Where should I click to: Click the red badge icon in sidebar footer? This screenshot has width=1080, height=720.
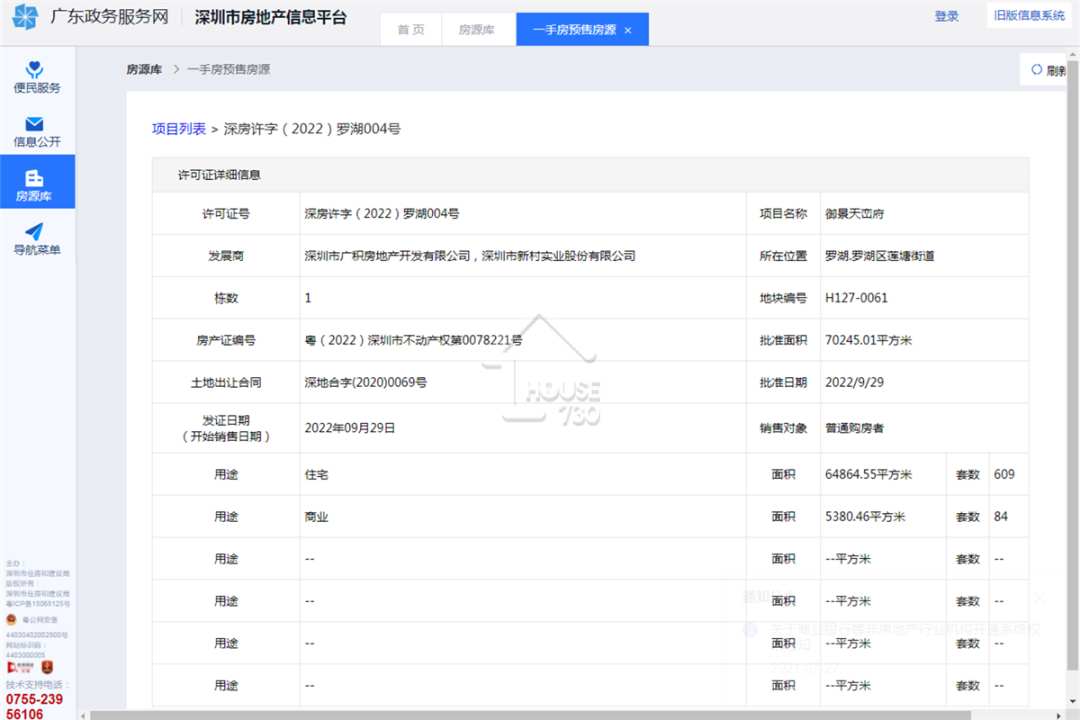pos(47,667)
